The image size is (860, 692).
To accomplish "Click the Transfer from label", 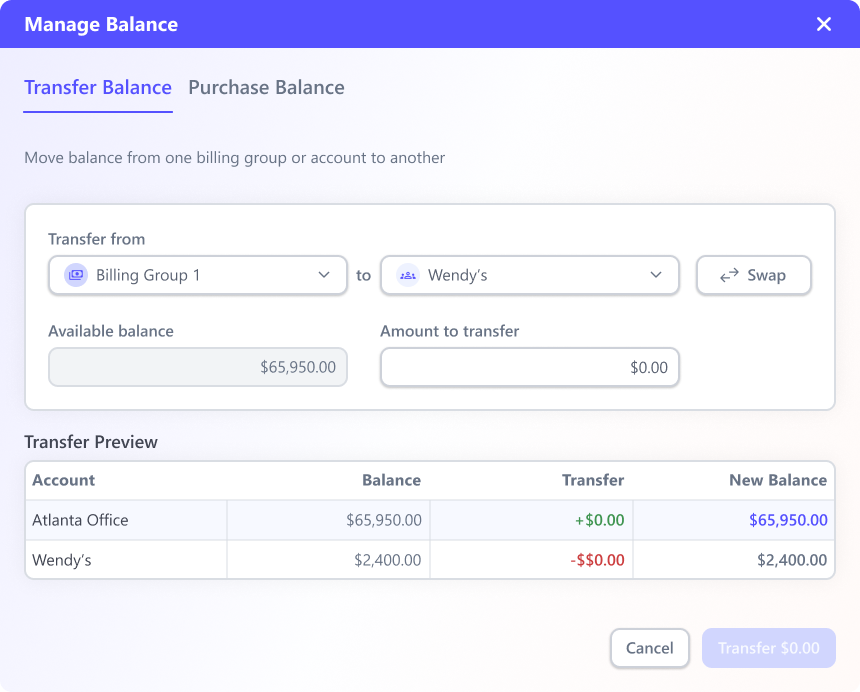I will 97,239.
